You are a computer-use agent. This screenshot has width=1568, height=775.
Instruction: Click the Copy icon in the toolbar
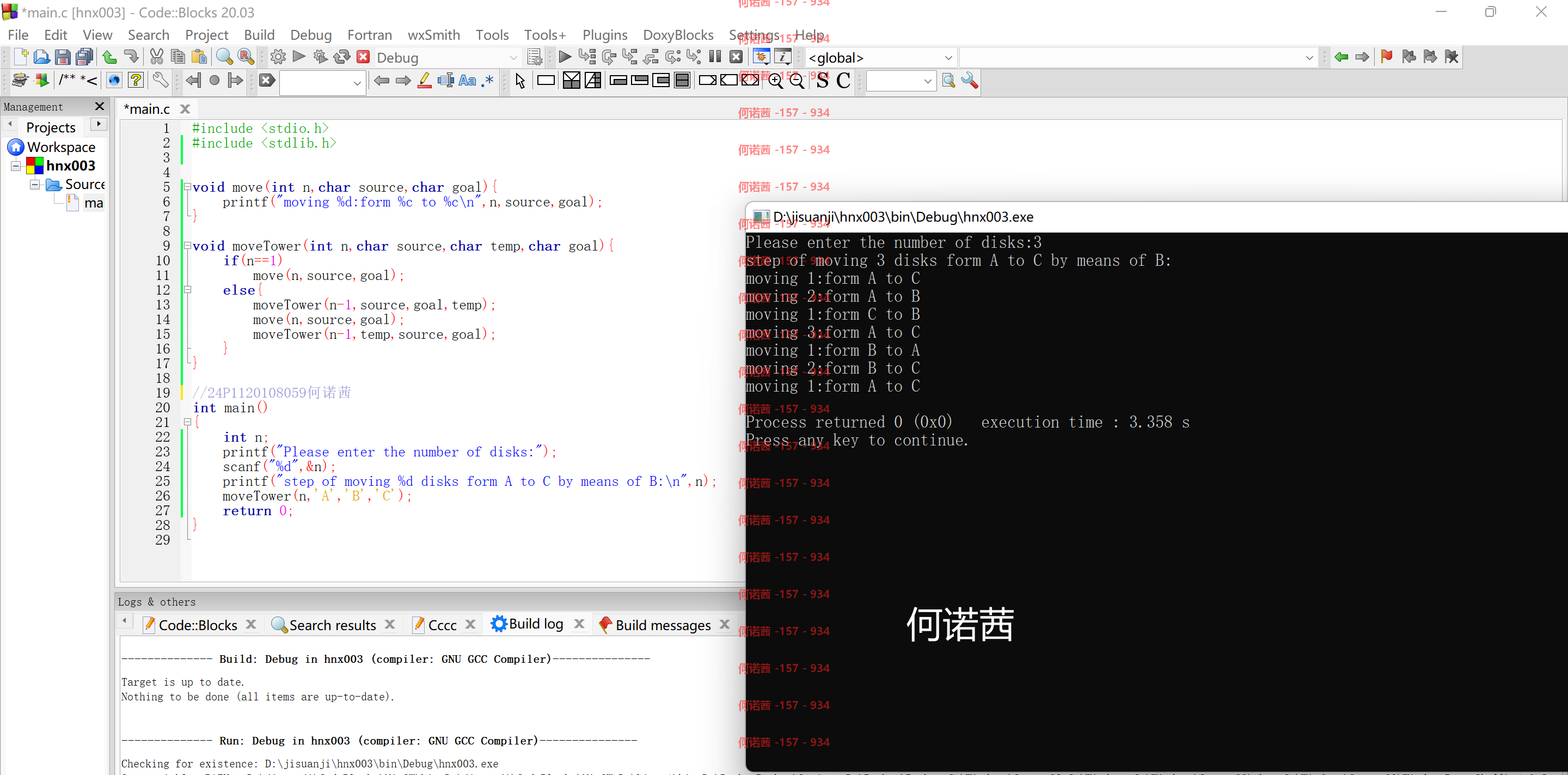tap(177, 57)
